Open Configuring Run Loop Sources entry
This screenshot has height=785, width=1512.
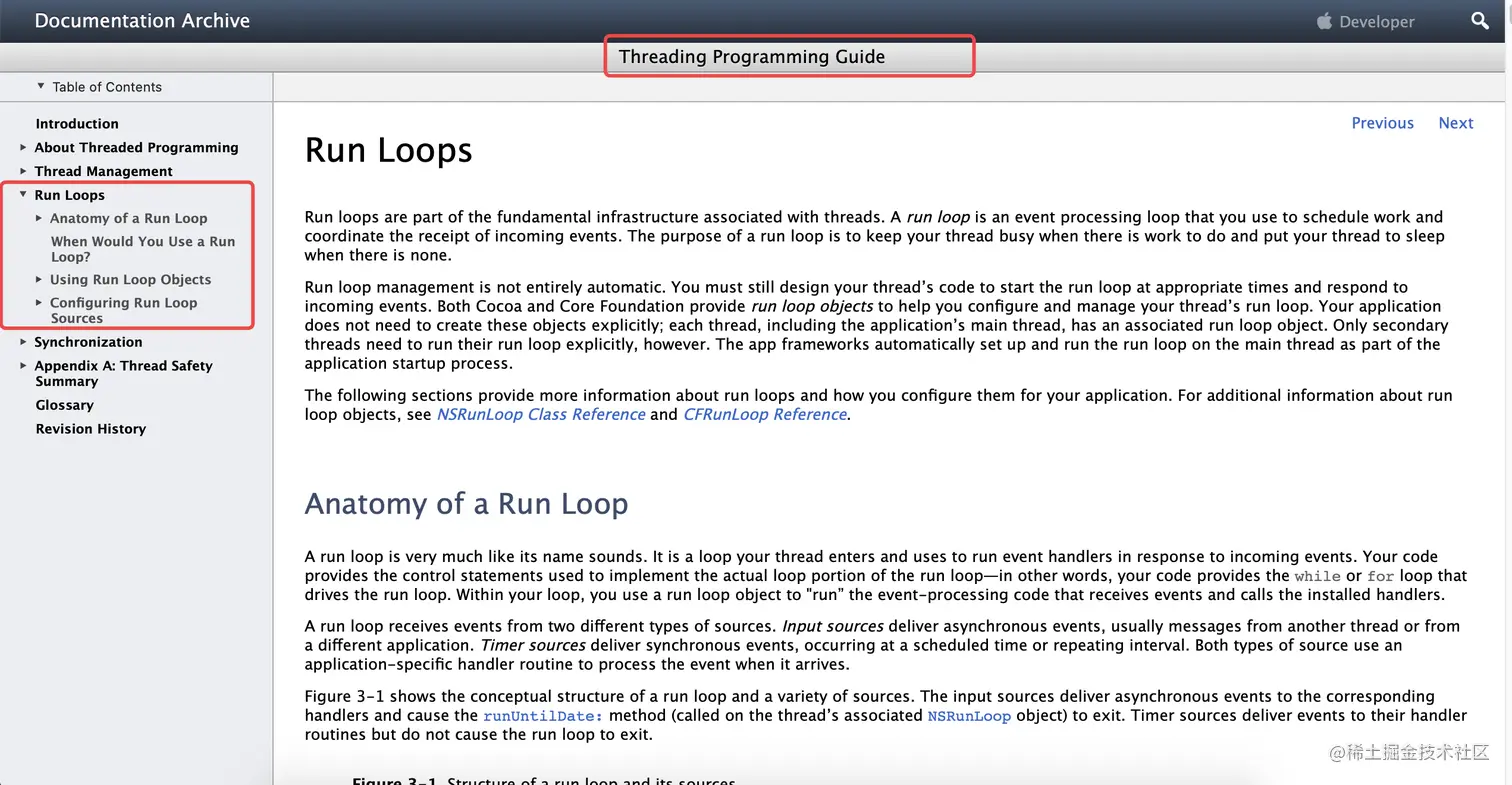click(124, 310)
